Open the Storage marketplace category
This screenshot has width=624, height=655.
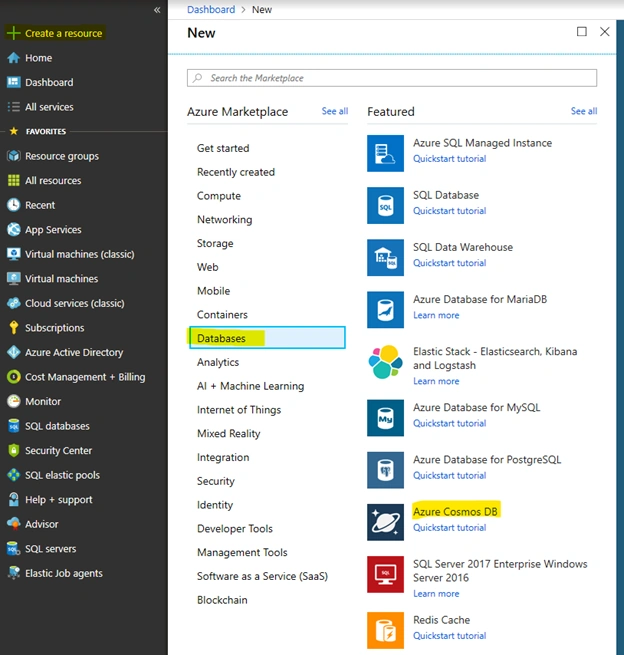click(x=215, y=244)
